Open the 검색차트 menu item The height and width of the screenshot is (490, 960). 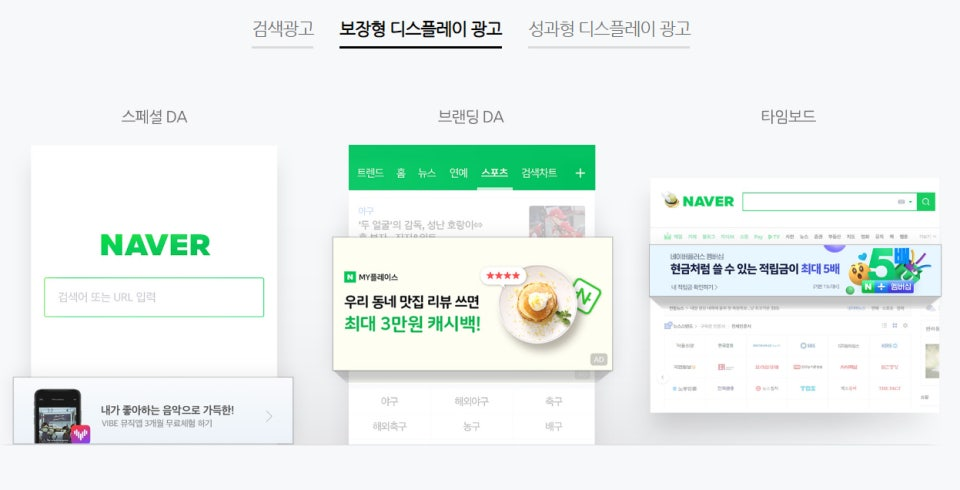tap(539, 173)
